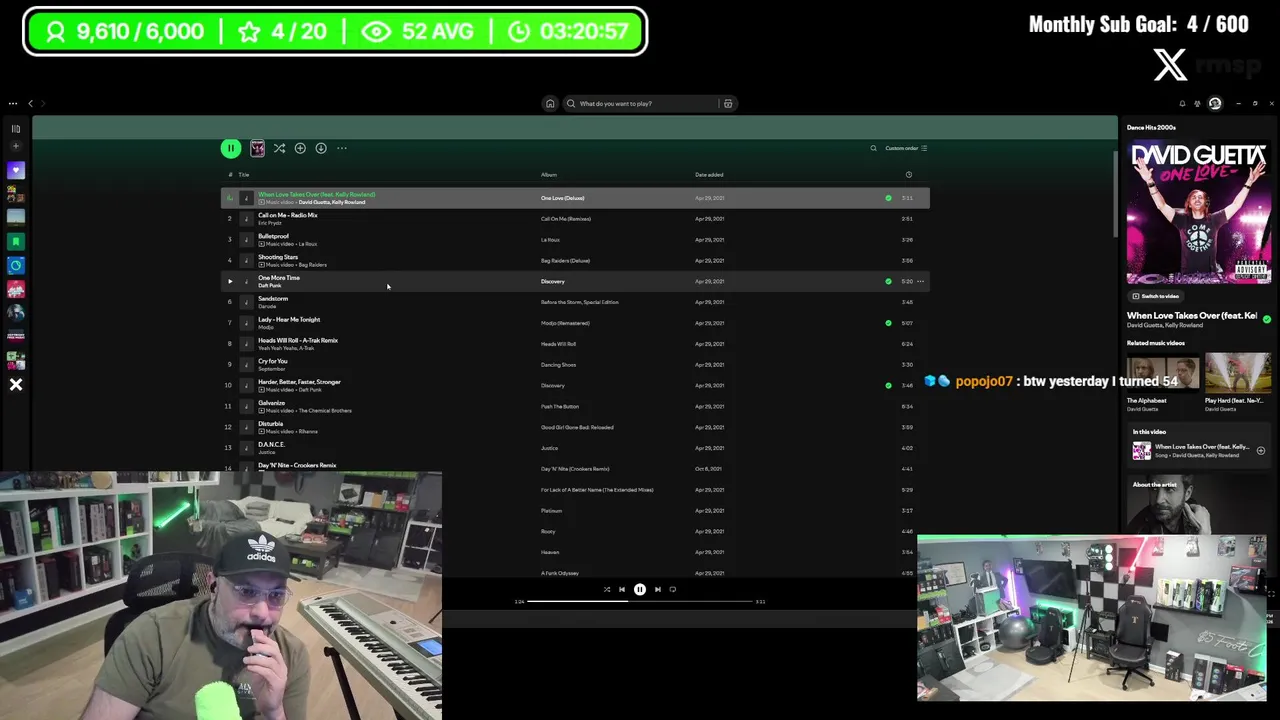The width and height of the screenshot is (1280, 720).
Task: Click the download playlist arrow icon
Action: (321, 148)
